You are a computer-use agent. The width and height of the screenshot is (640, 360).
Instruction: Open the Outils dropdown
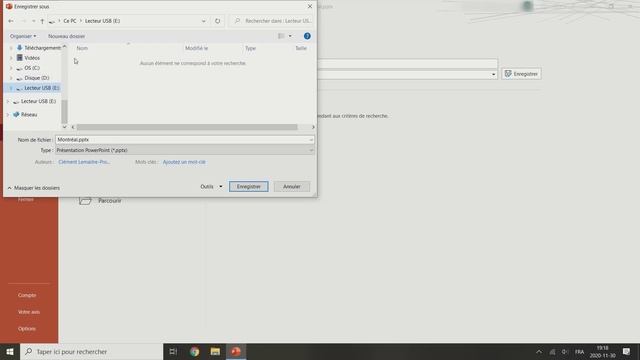[x=211, y=187]
